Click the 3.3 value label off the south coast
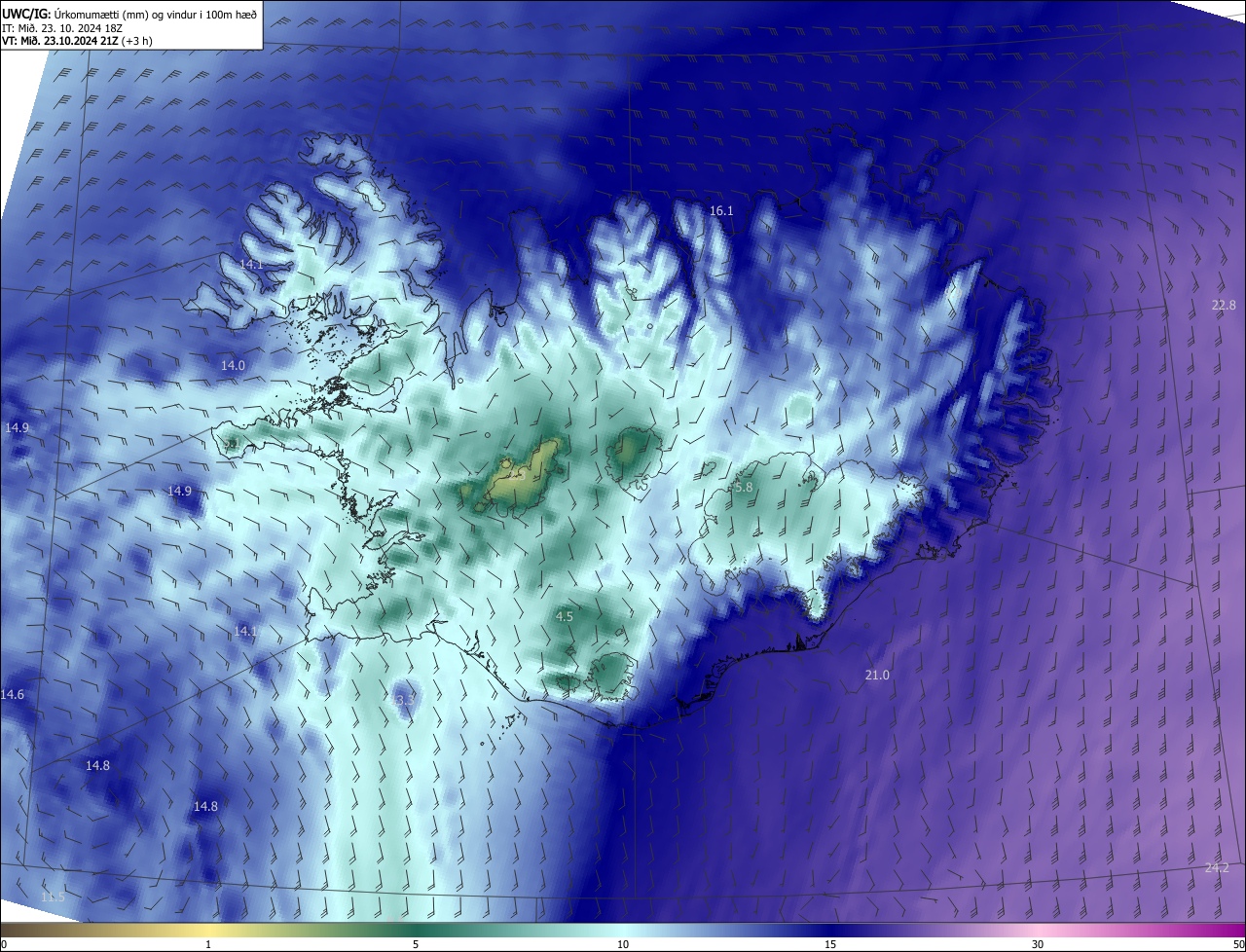 [406, 699]
